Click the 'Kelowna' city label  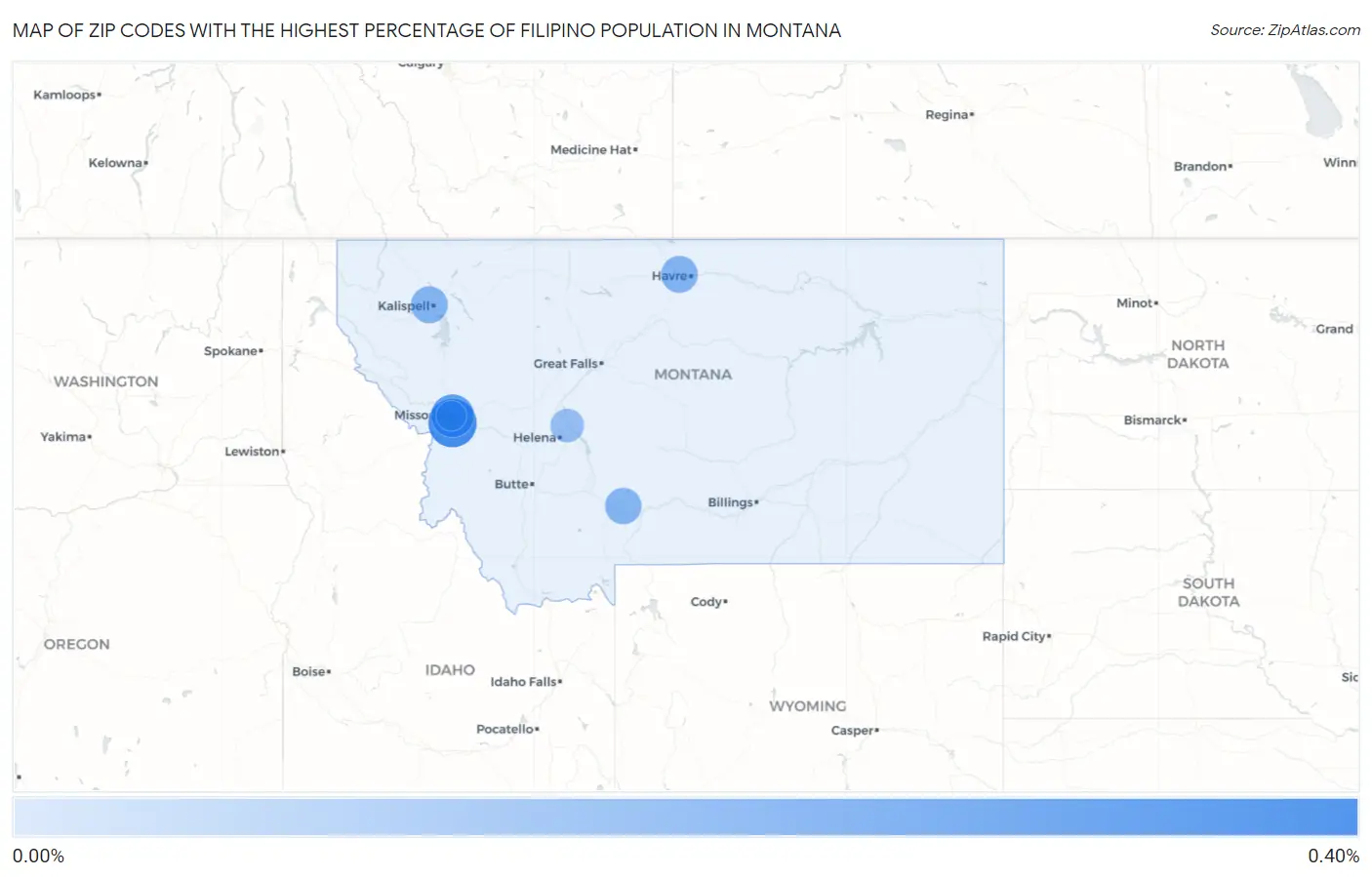pos(118,163)
